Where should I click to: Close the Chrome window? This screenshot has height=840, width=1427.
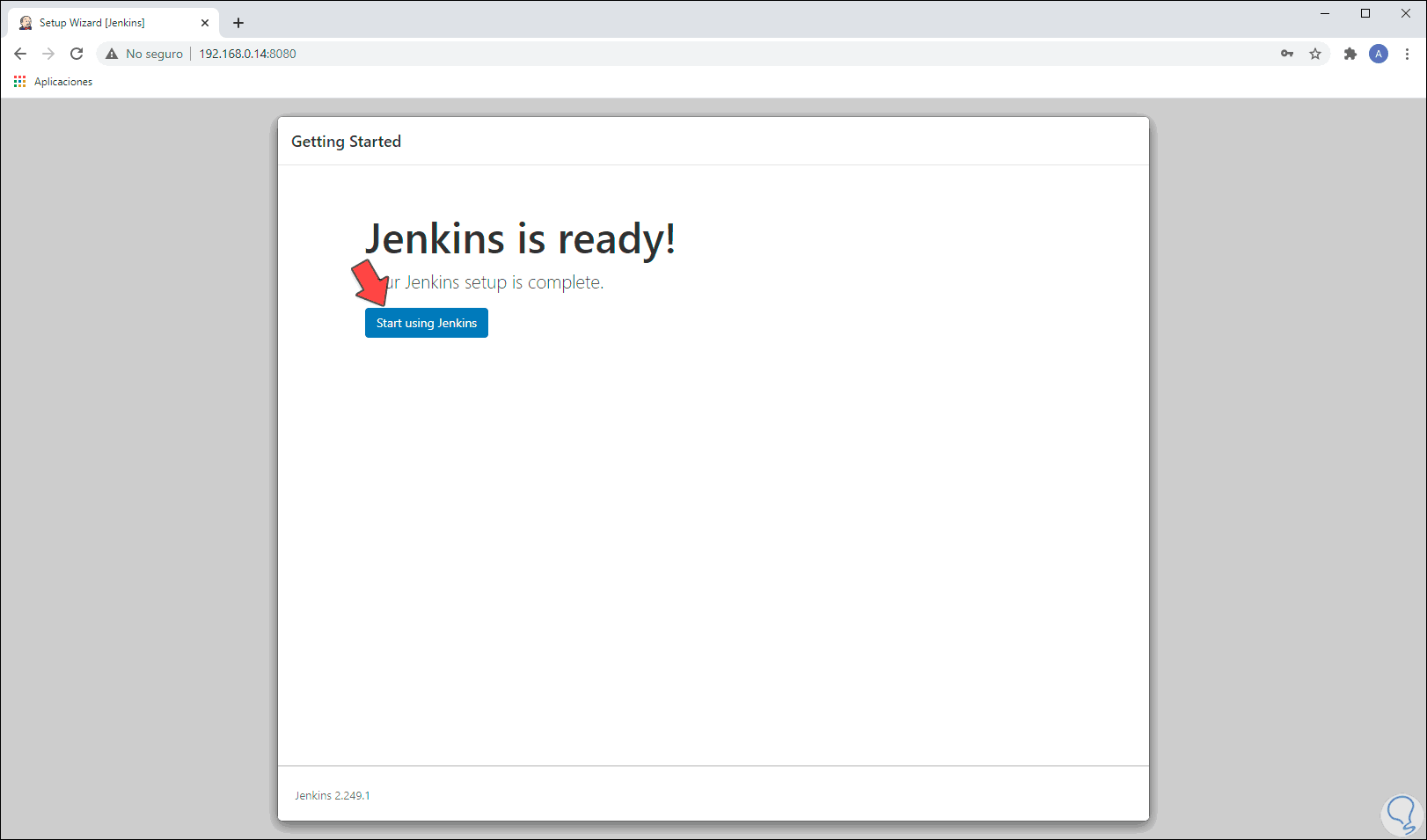point(1406,13)
